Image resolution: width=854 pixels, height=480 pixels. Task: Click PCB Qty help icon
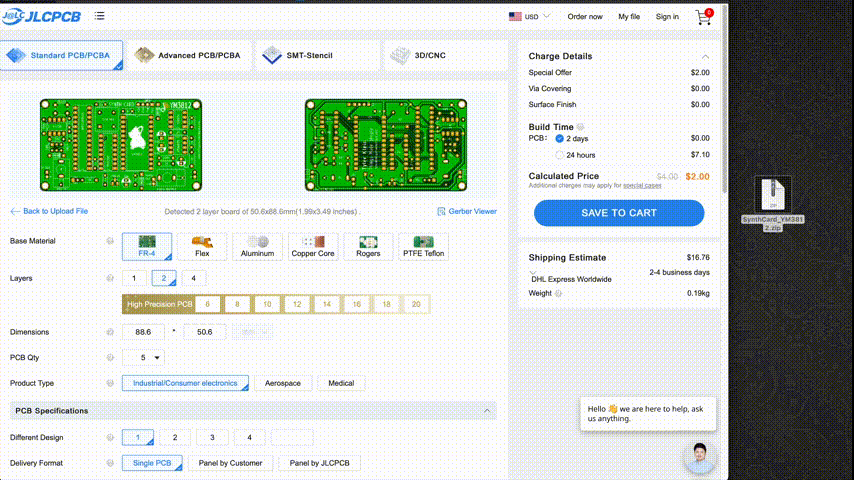click(x=110, y=357)
